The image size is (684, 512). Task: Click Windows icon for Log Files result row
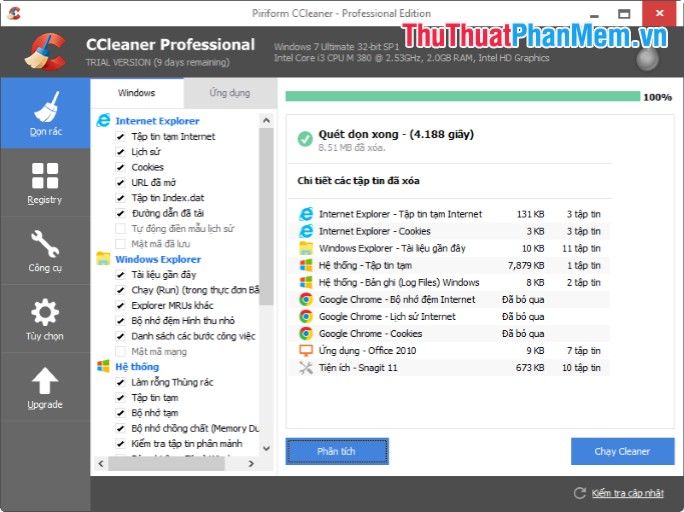click(x=306, y=282)
